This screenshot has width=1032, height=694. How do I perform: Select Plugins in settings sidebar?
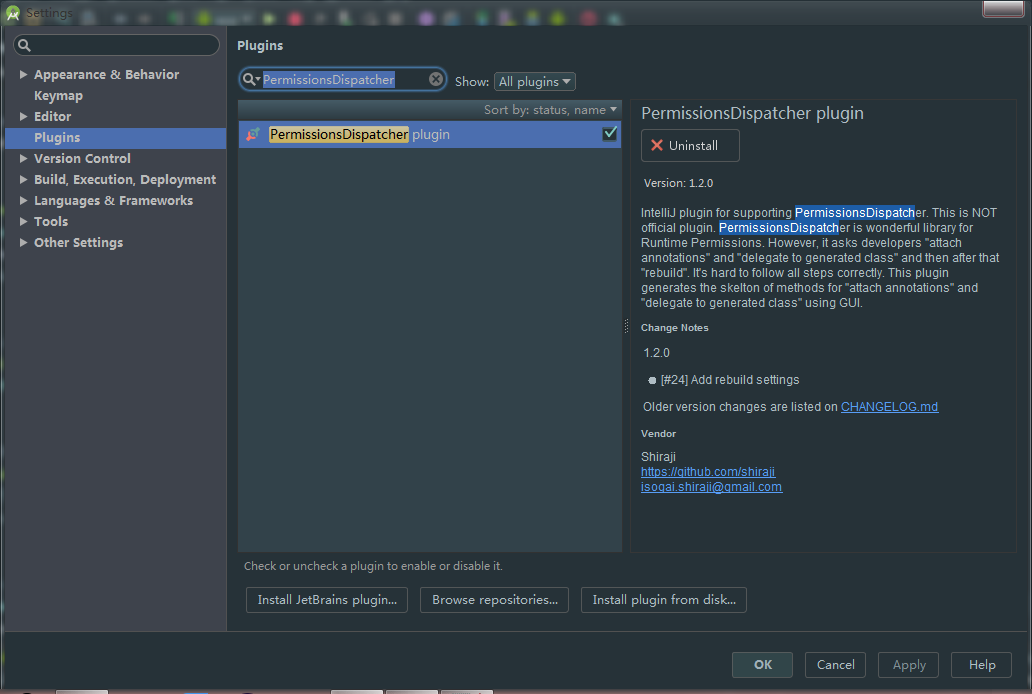point(57,138)
